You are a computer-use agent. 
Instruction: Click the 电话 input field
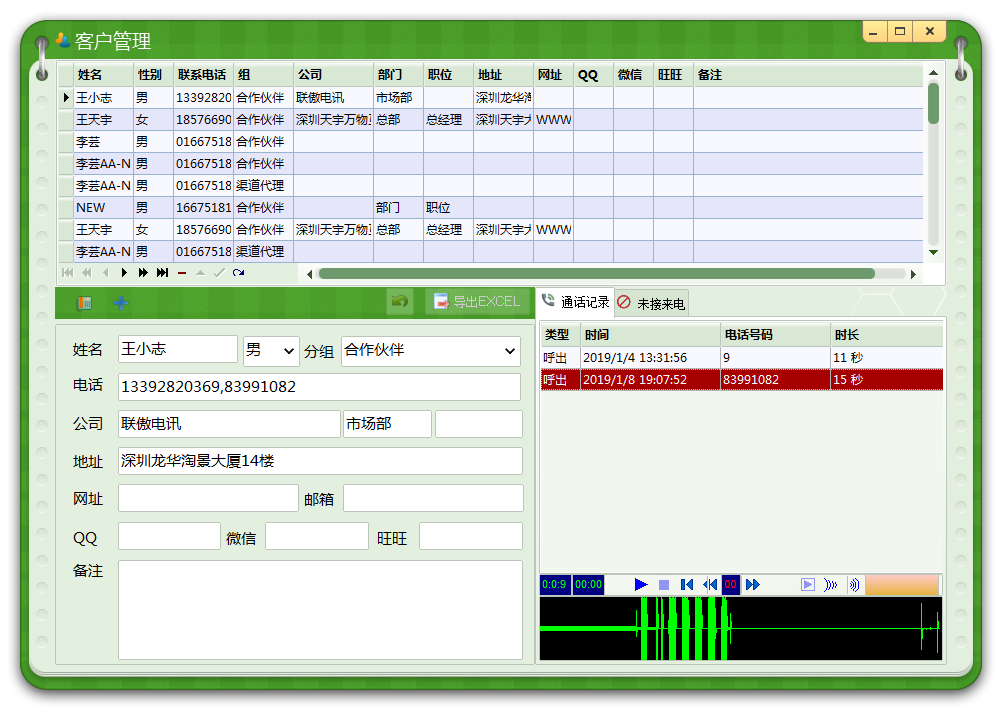[x=319, y=387]
